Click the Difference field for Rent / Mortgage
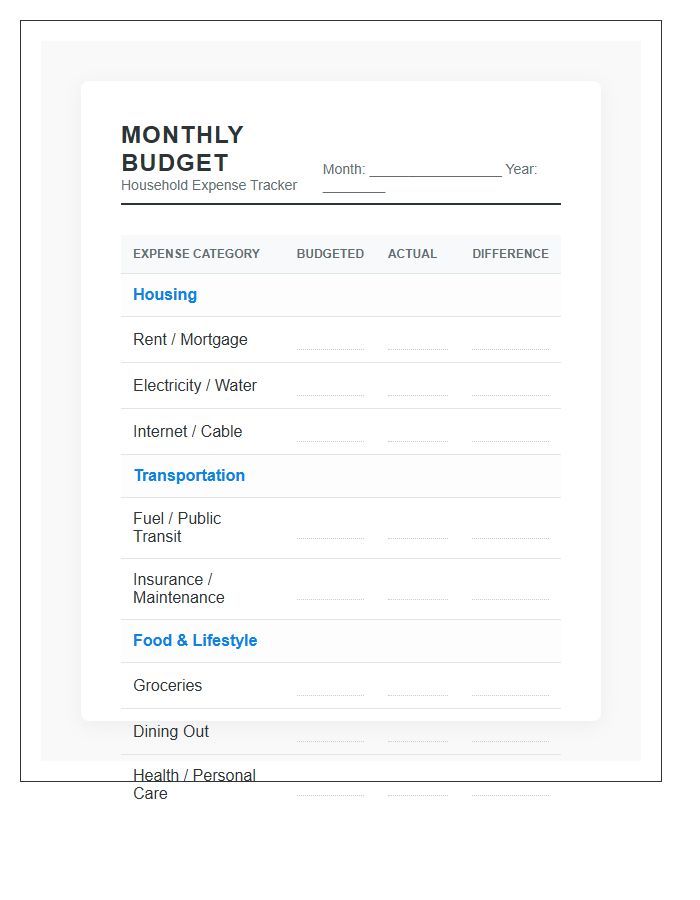700x900 pixels. click(511, 342)
